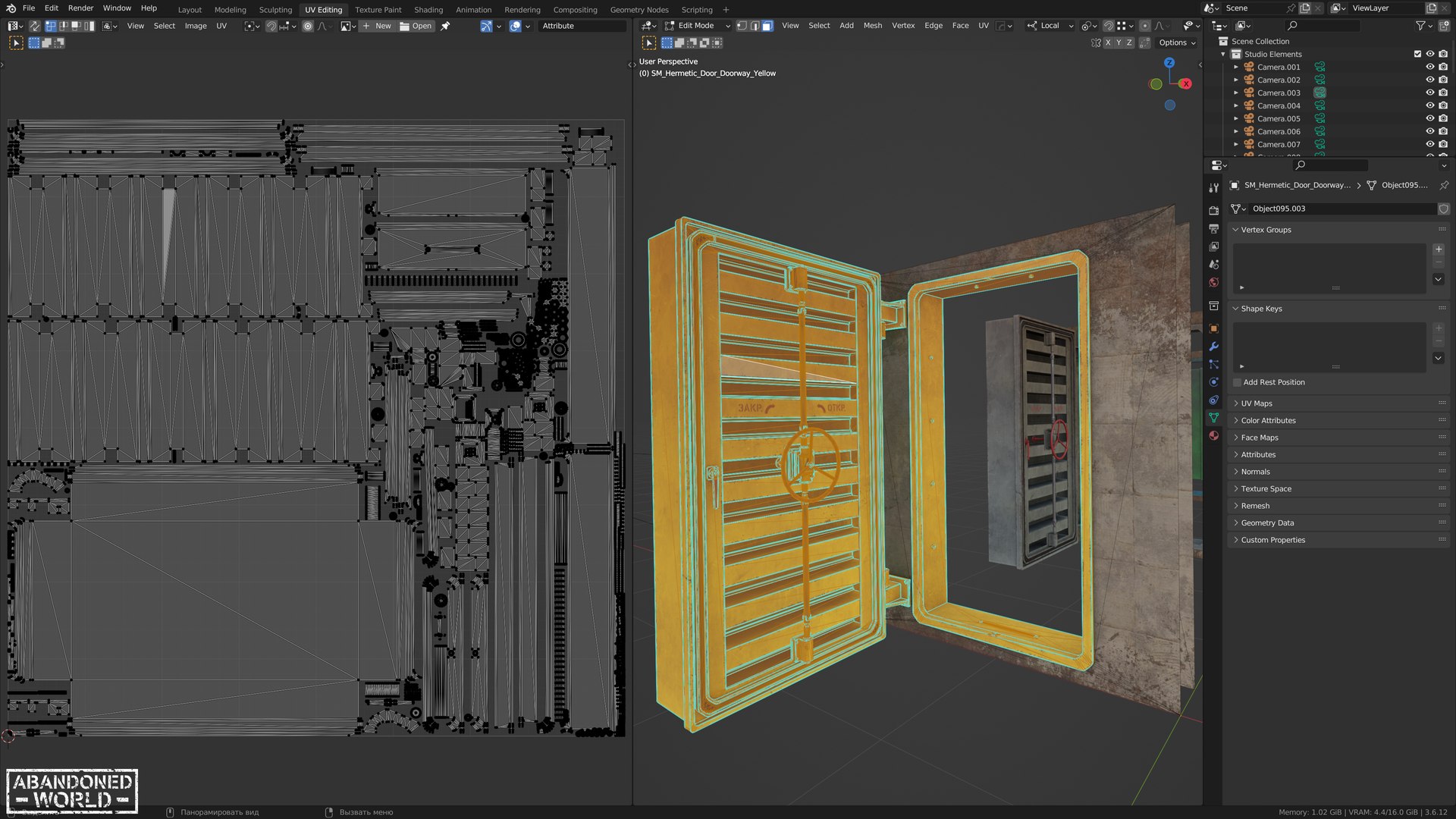Enable the Add Rest Position checkbox
The image size is (1456, 819).
click(1237, 383)
